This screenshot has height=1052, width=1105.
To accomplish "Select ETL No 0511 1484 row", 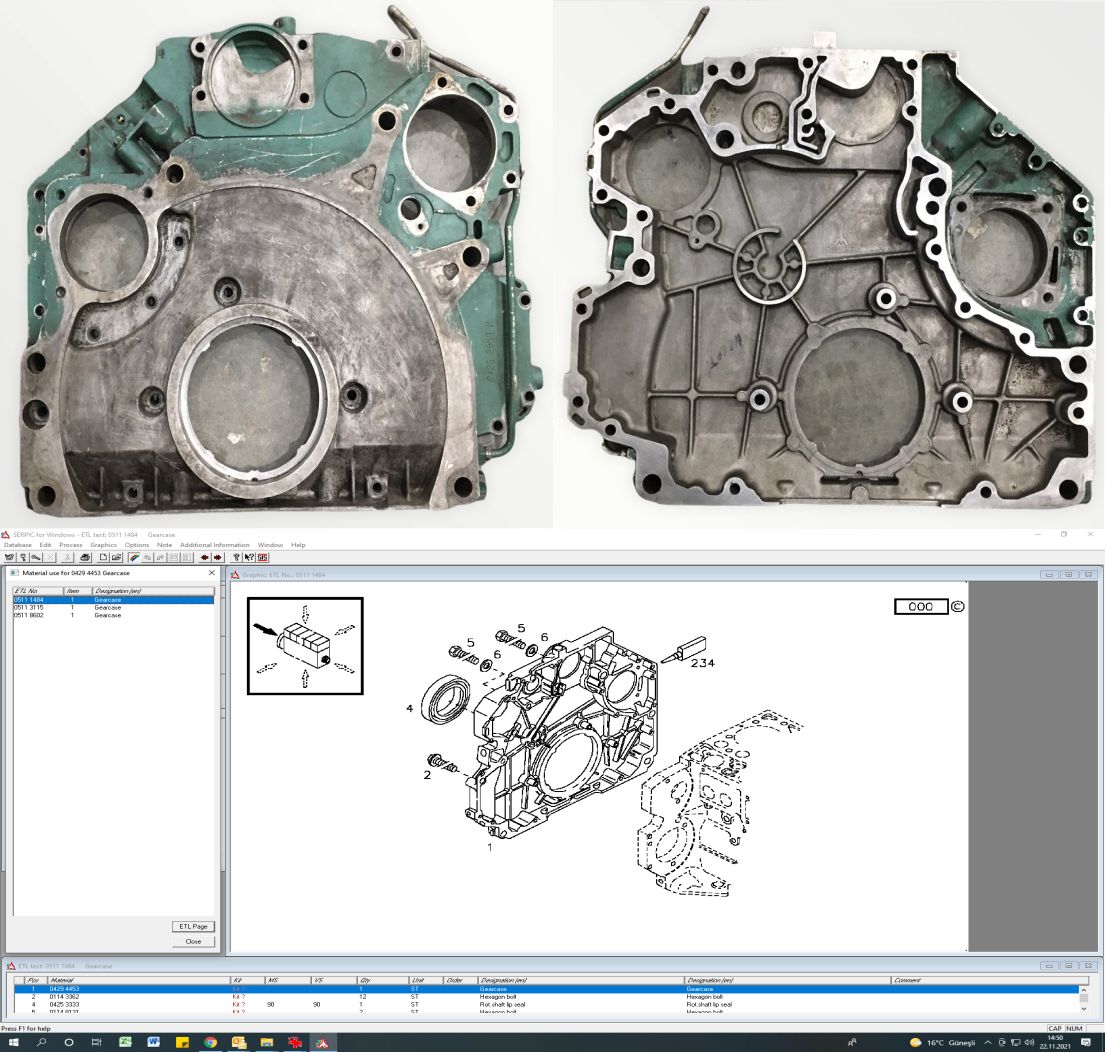I will pyautogui.click(x=113, y=600).
